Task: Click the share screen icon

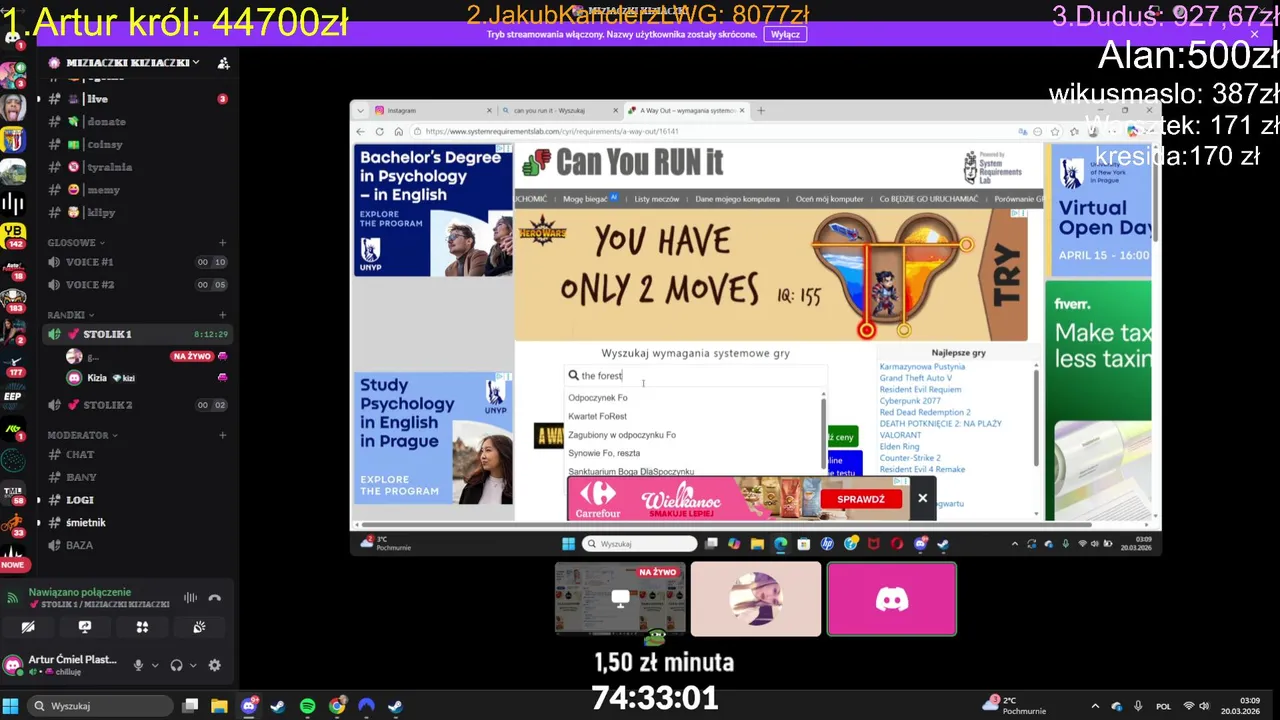Action: [x=85, y=627]
